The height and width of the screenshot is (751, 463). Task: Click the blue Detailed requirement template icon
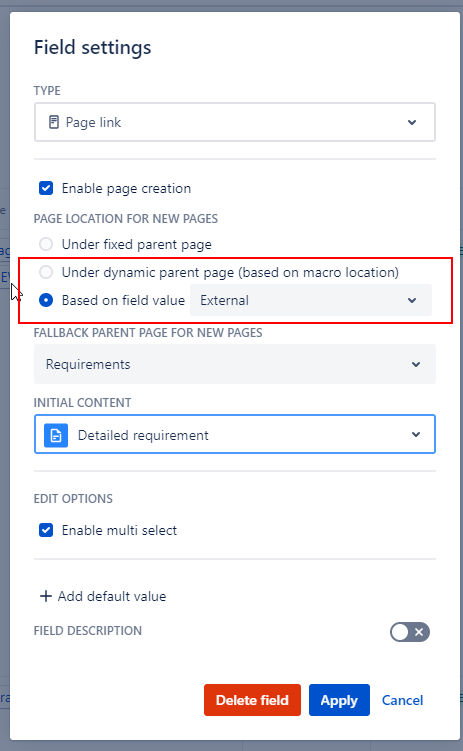point(56,435)
